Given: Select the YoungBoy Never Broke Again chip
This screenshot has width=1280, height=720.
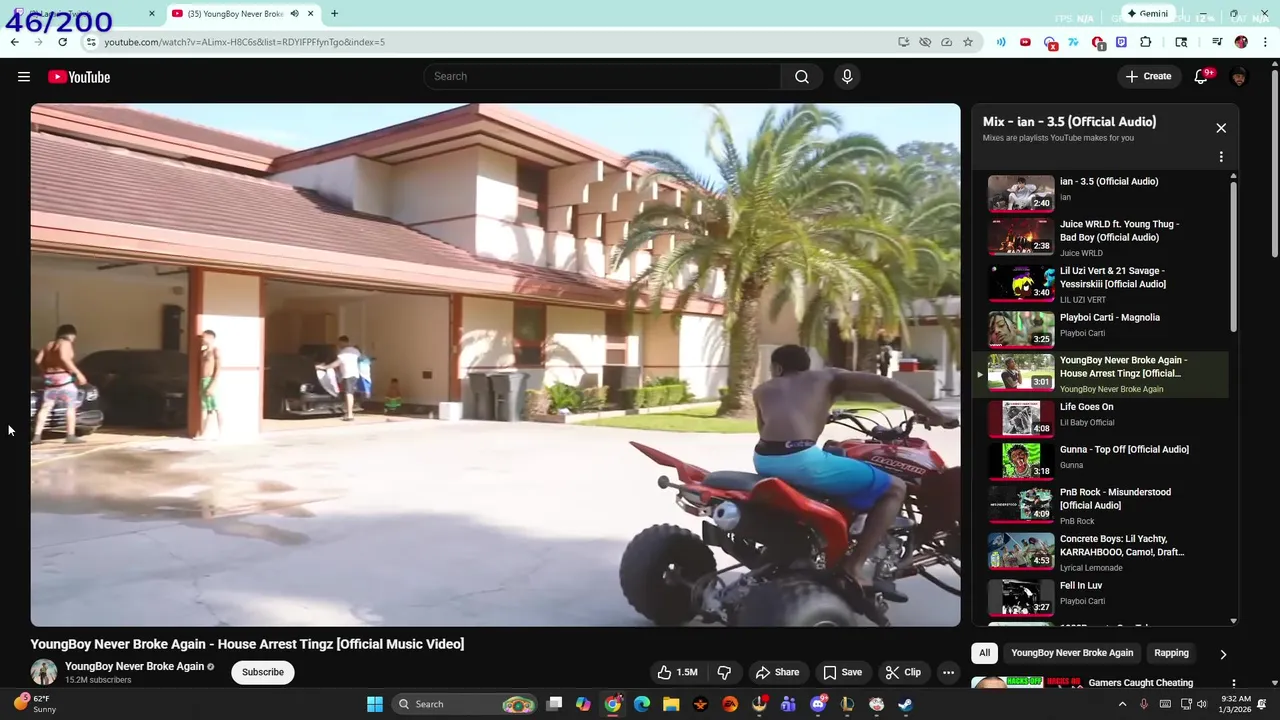Looking at the screenshot, I should 1072,653.
